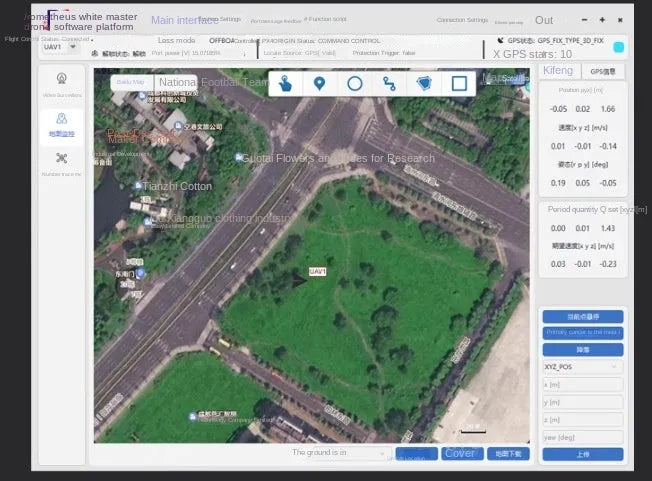Select the location pin marker tool
Image resolution: width=652 pixels, height=481 pixels.
pyautogui.click(x=319, y=84)
